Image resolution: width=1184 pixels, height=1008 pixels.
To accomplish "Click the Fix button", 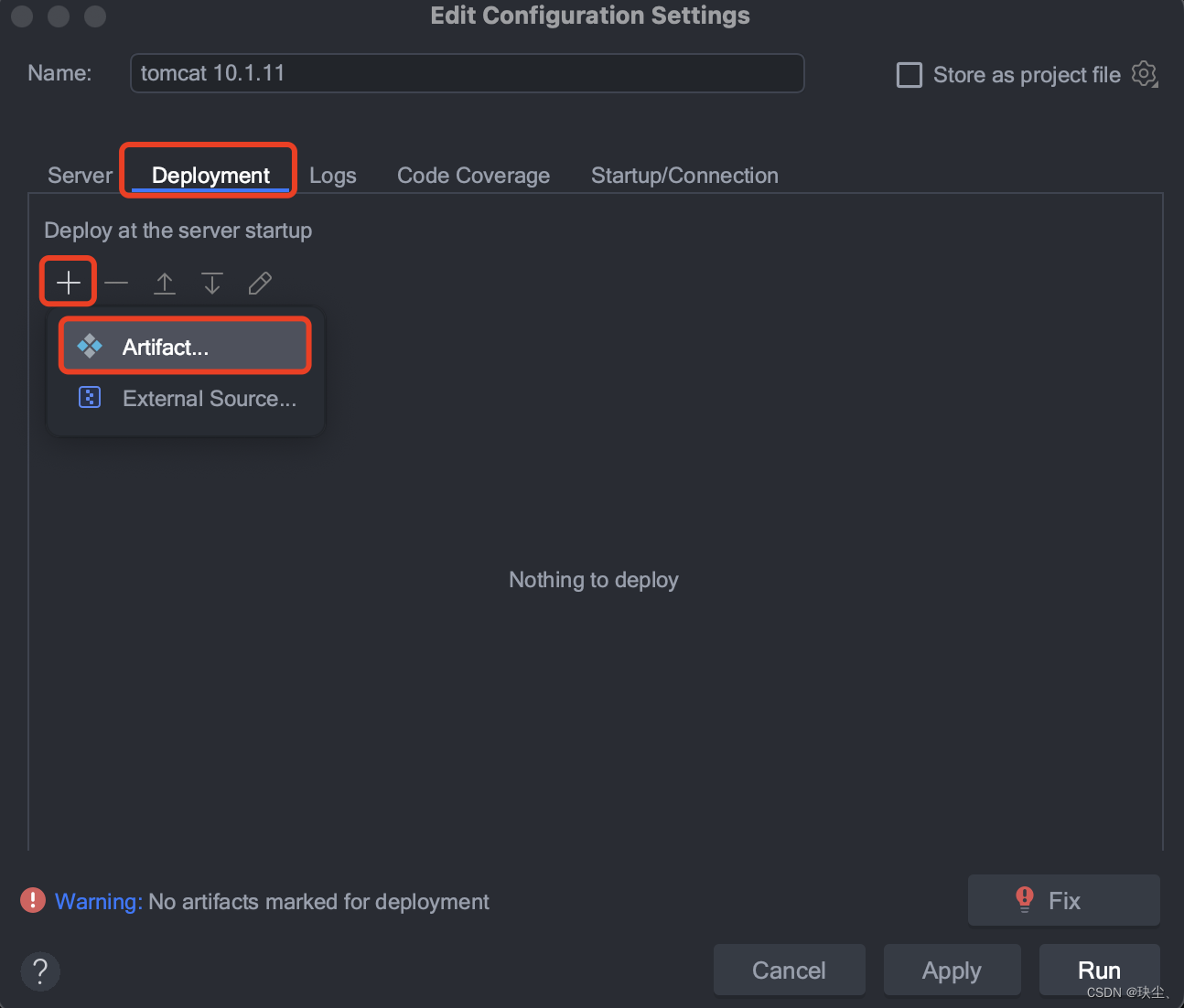I will tap(1063, 900).
